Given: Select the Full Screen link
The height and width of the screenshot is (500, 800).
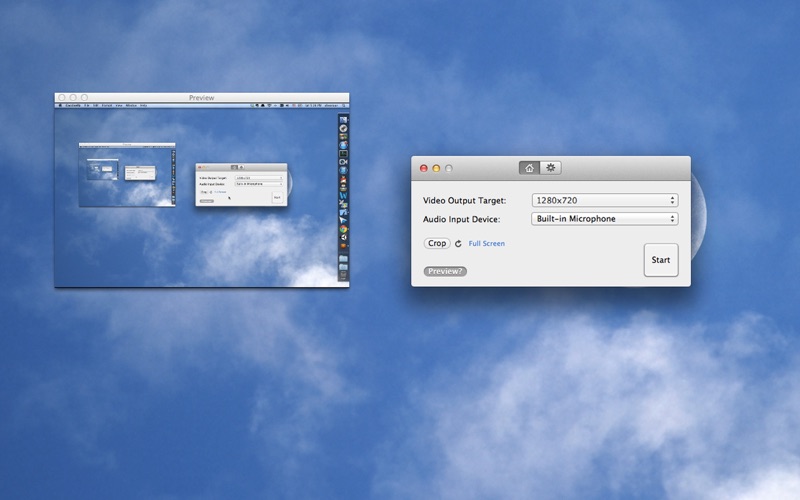Looking at the screenshot, I should pos(487,244).
